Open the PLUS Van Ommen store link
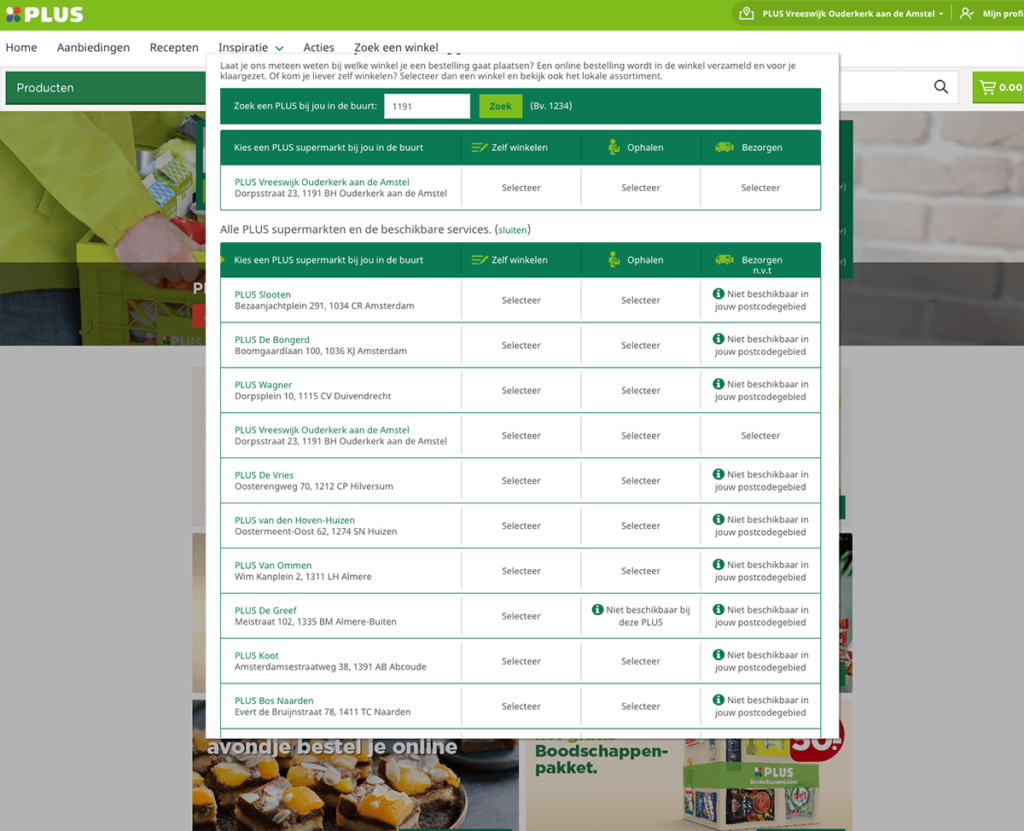1024x831 pixels. tap(273, 565)
